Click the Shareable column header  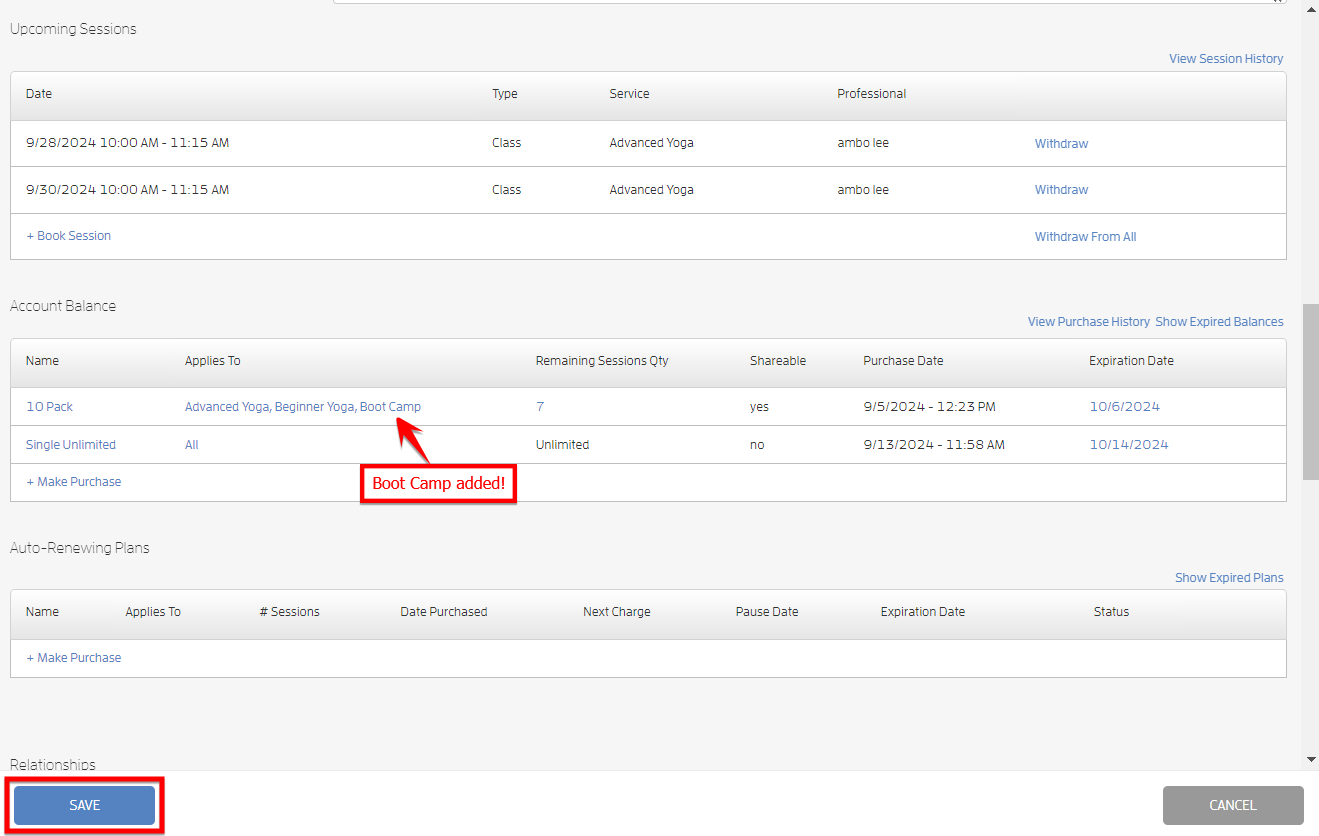pyautogui.click(x=778, y=361)
